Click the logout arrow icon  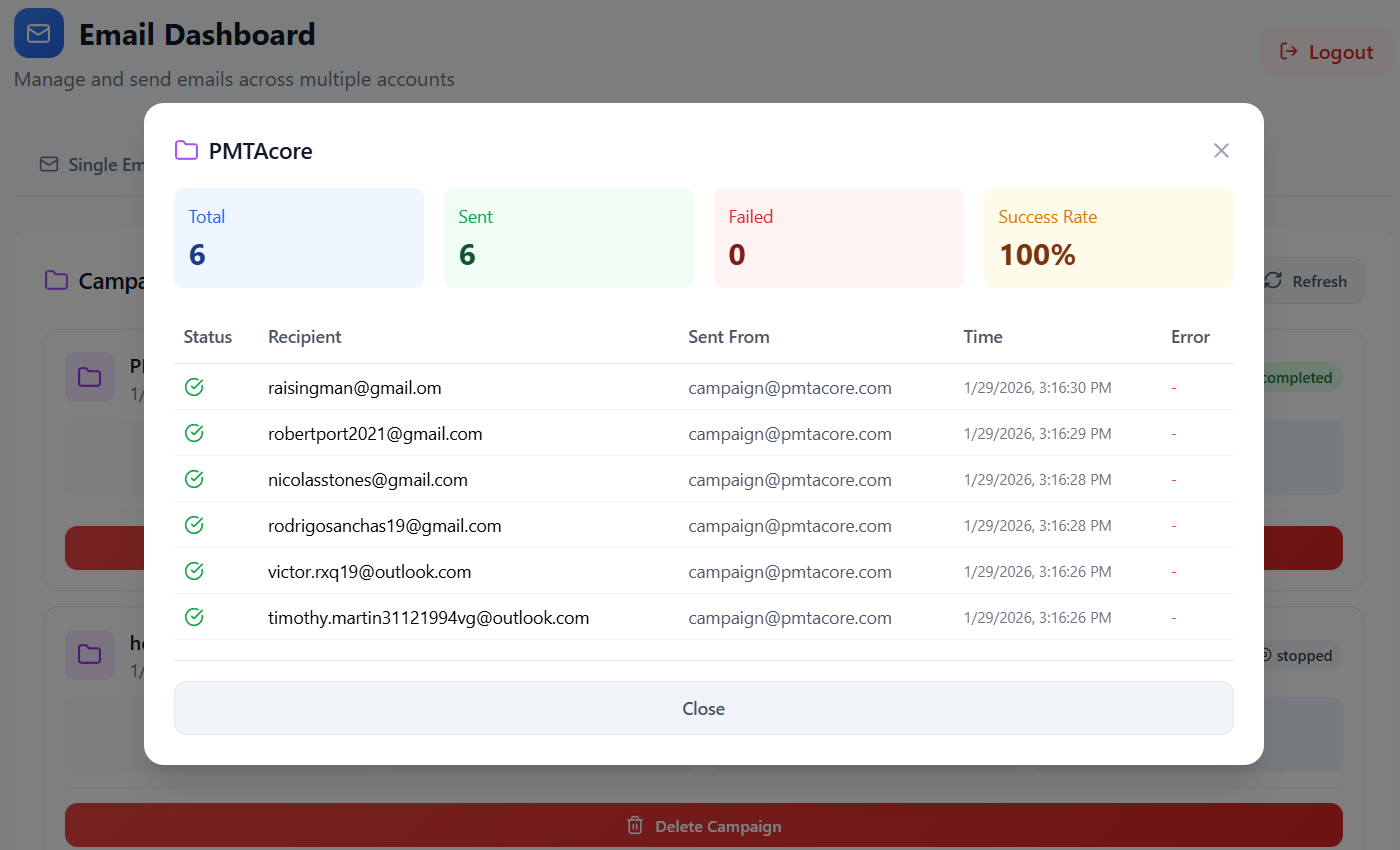pyautogui.click(x=1289, y=51)
